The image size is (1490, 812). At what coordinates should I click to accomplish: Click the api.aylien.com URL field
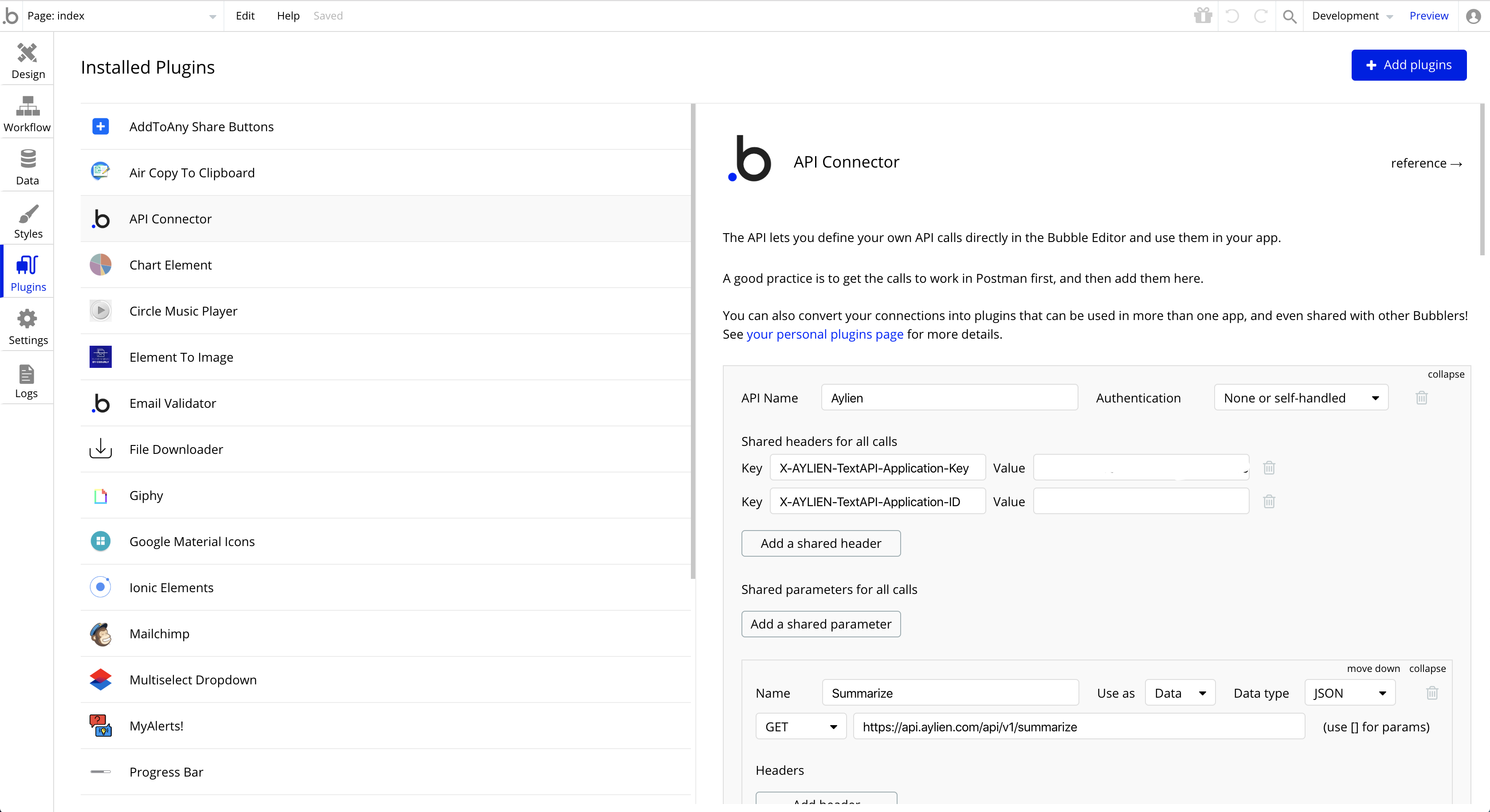click(1079, 726)
